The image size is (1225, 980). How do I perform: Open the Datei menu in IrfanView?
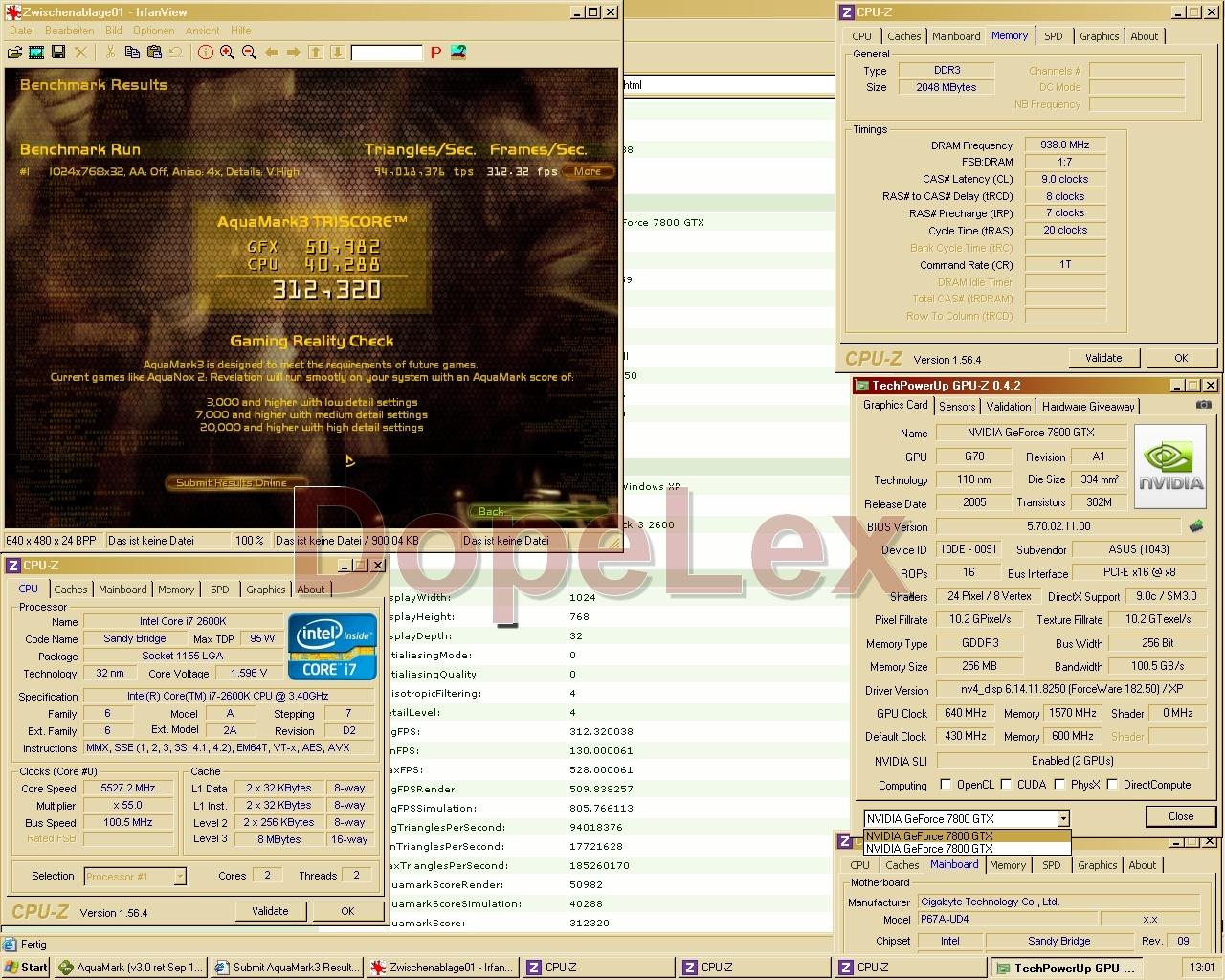tap(21, 31)
